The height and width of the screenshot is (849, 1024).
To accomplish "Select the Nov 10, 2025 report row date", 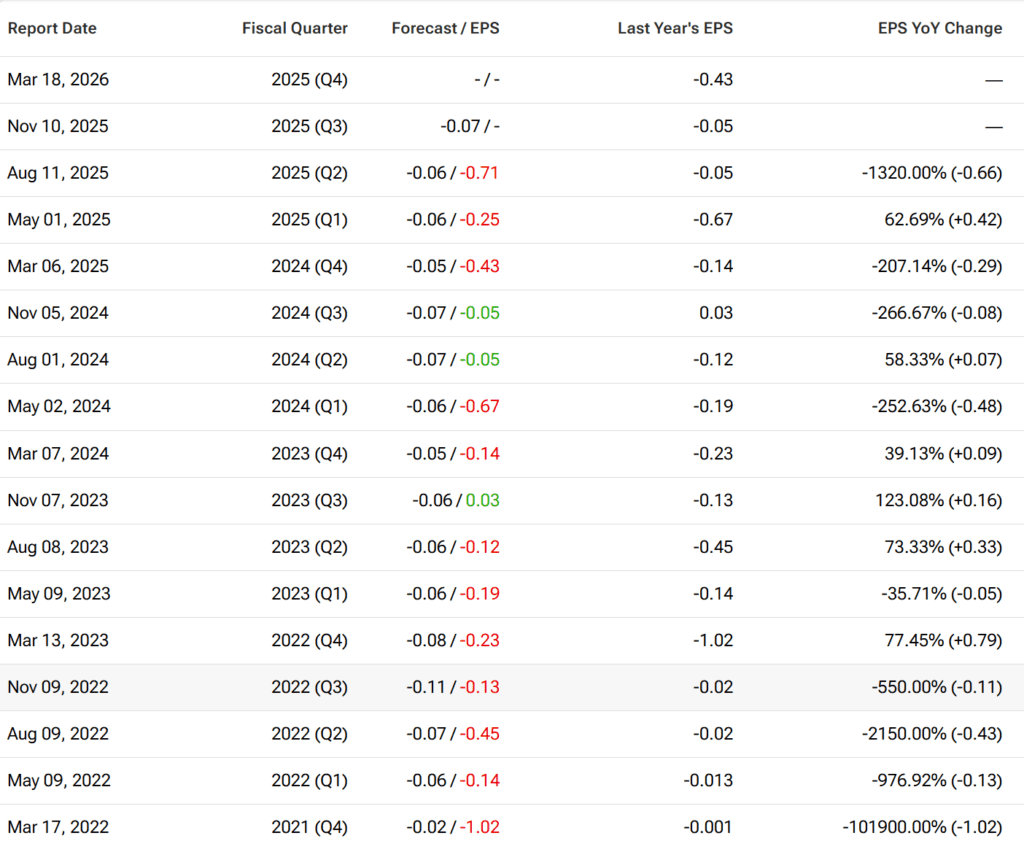I will 58,126.
